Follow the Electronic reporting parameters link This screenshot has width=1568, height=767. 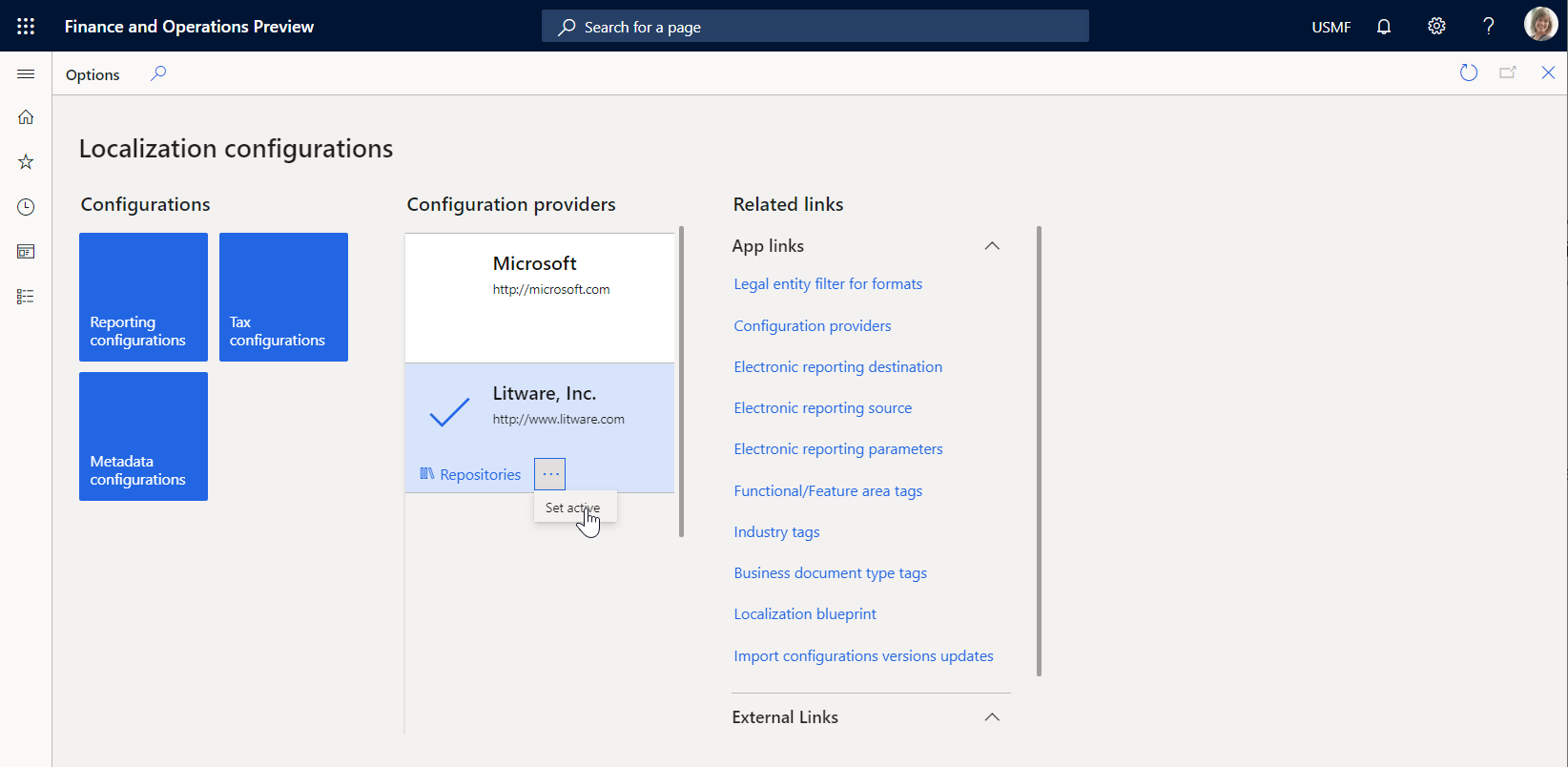[837, 449]
